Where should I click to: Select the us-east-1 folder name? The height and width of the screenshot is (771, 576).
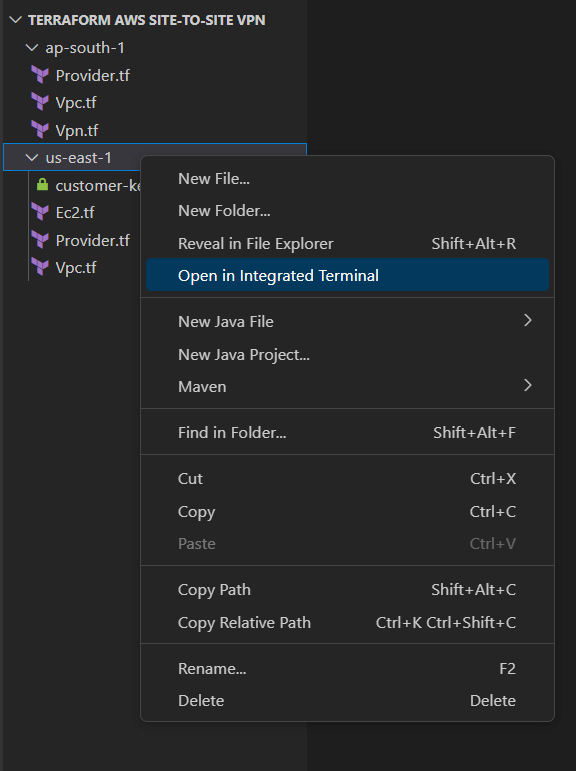78,158
